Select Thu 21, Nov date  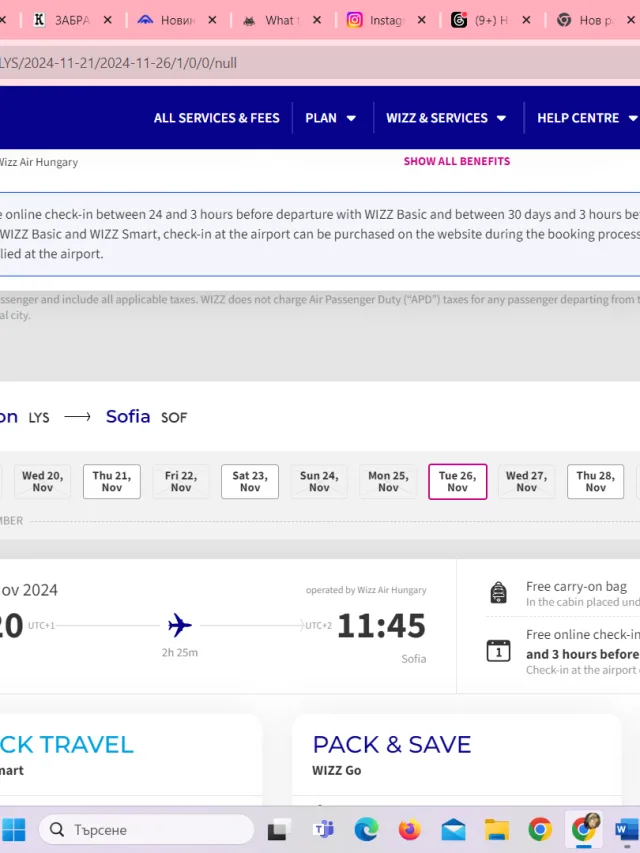[112, 481]
